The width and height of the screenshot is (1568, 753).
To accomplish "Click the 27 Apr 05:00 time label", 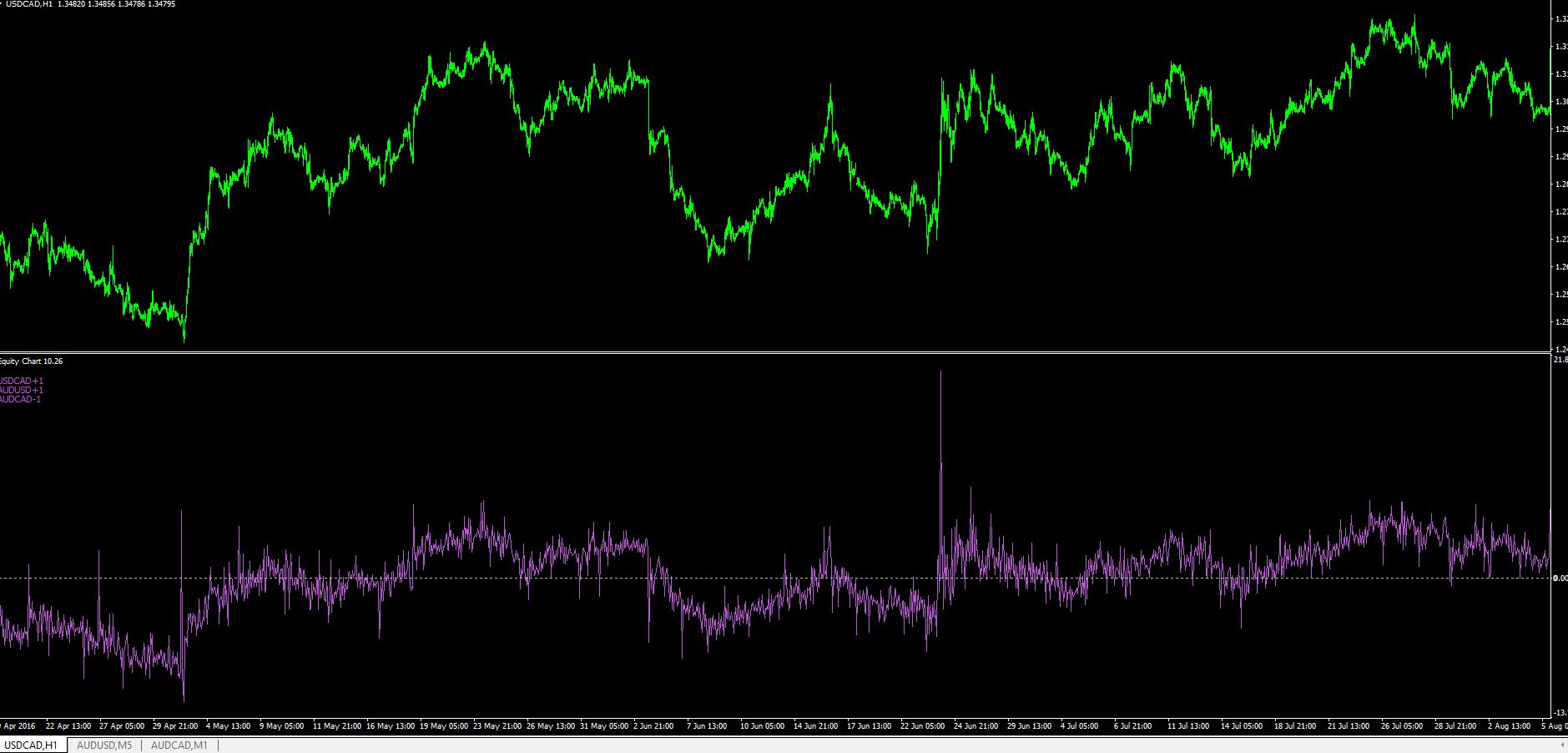I will click(122, 725).
